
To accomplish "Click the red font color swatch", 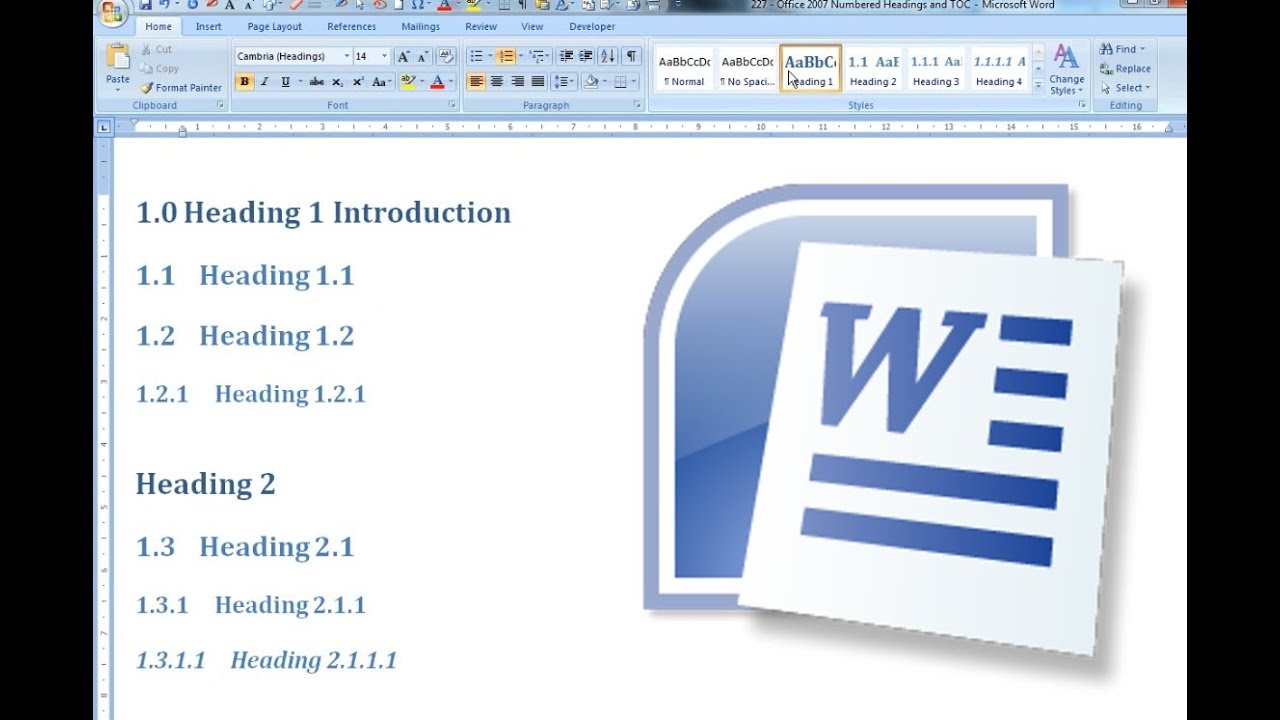I will click(x=437, y=82).
